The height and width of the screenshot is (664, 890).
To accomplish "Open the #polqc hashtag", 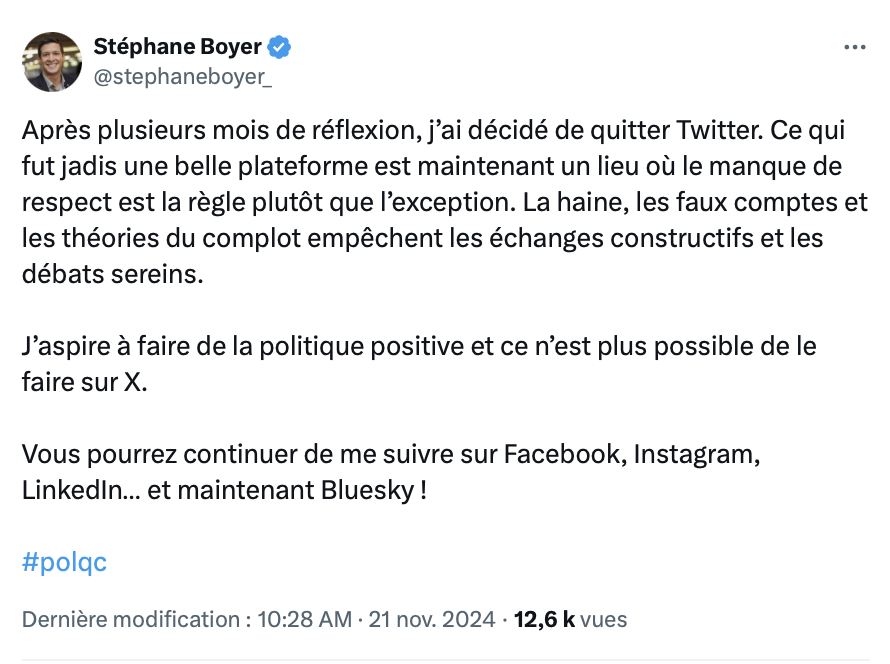I will pyautogui.click(x=64, y=562).
